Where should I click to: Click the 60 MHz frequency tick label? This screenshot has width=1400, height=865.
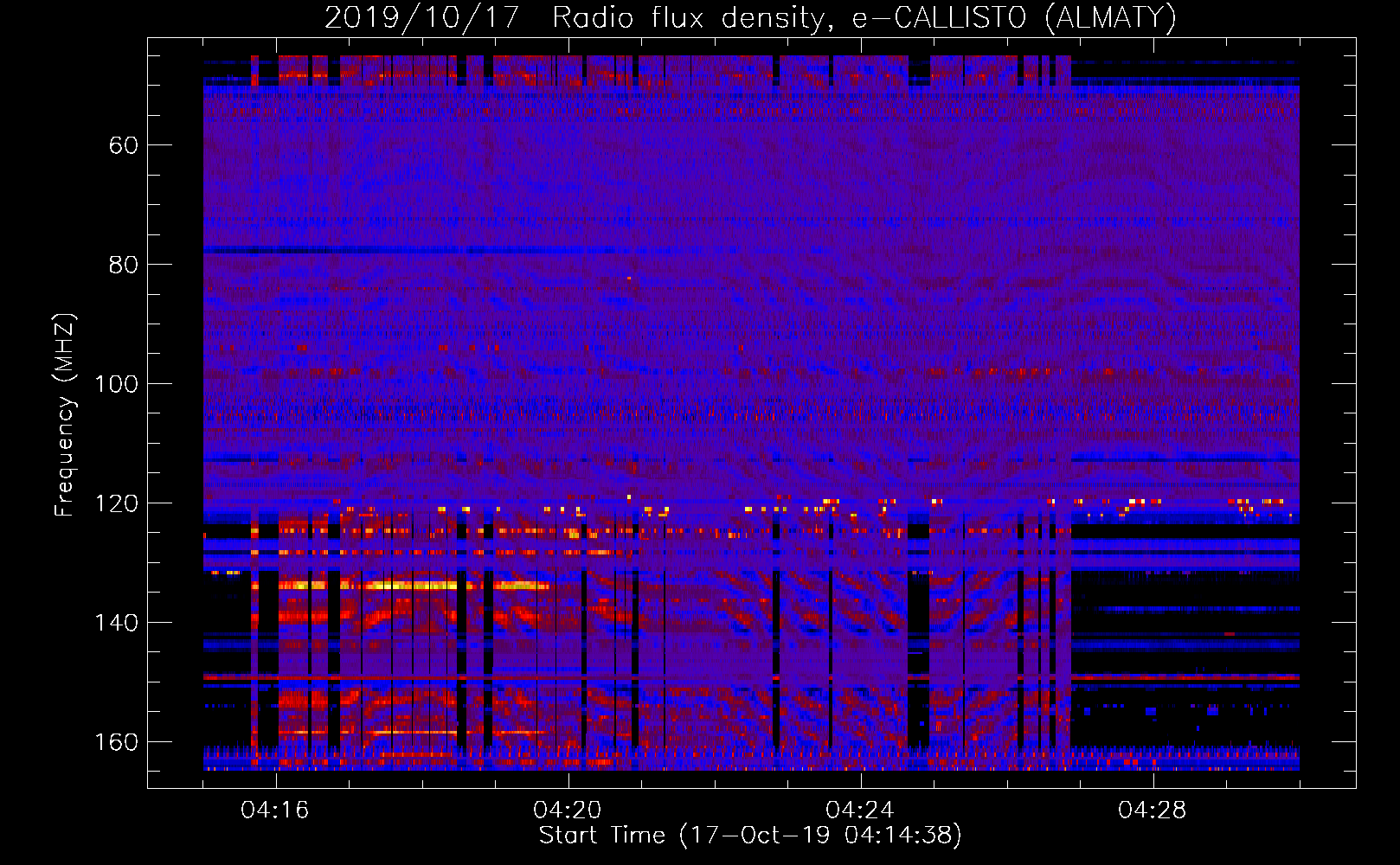tap(124, 145)
